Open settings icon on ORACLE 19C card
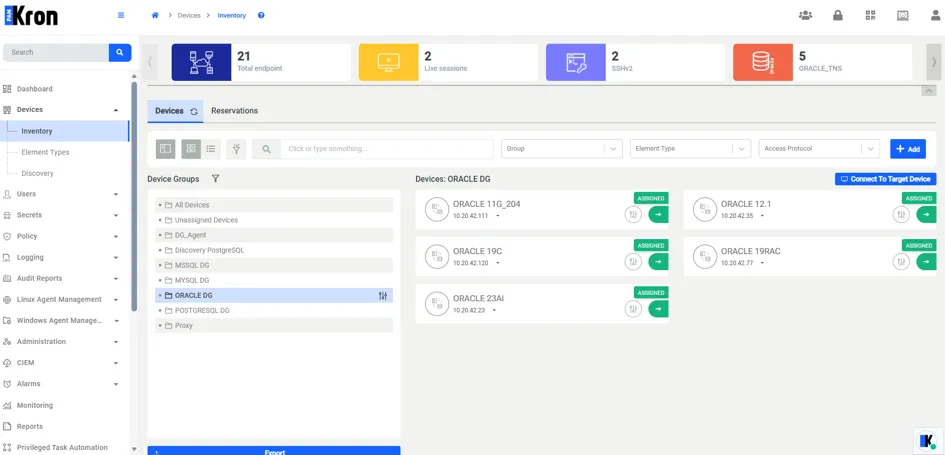Screen dimensions: 945x455 pyautogui.click(x=633, y=261)
